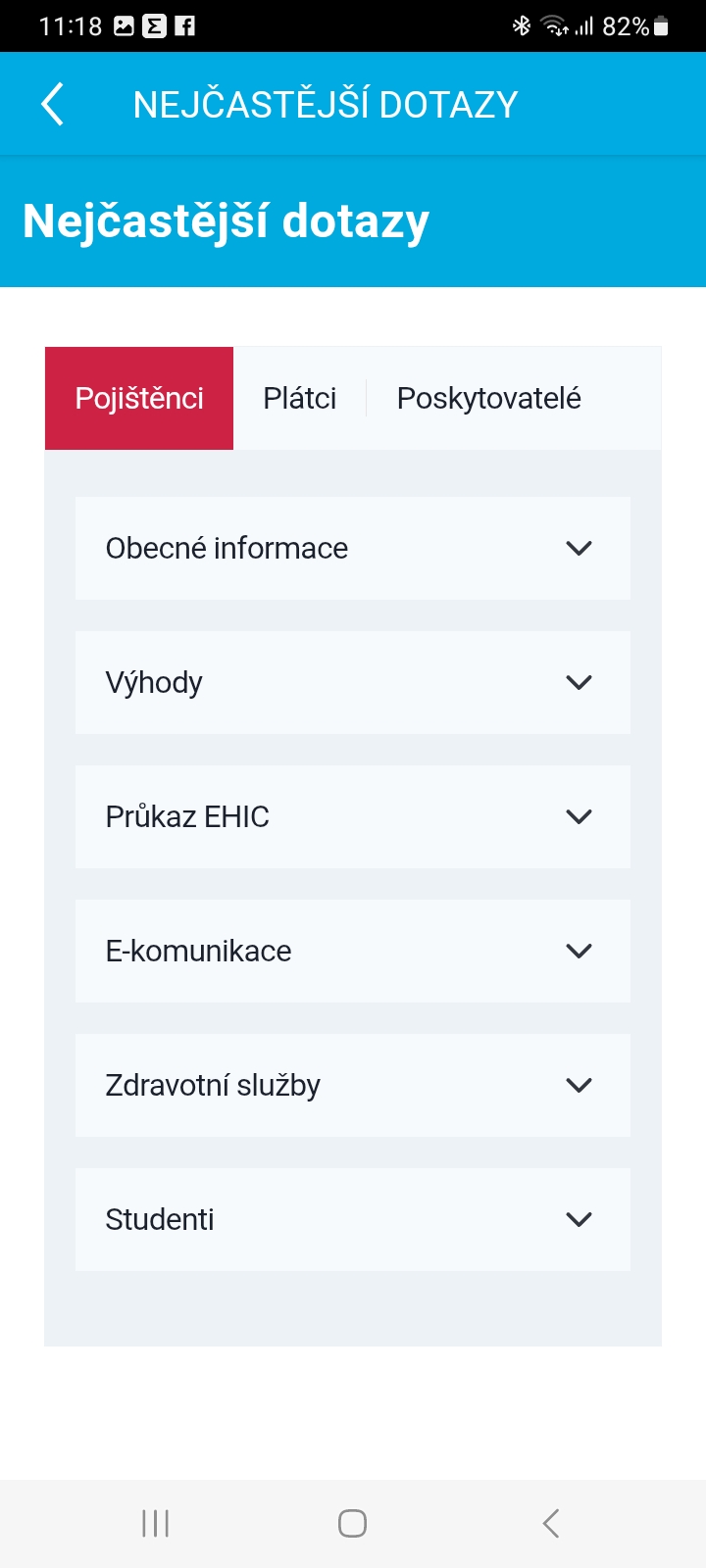Tap the system Back button at bottom
Image resolution: width=706 pixels, height=1568 pixels.
click(550, 1523)
